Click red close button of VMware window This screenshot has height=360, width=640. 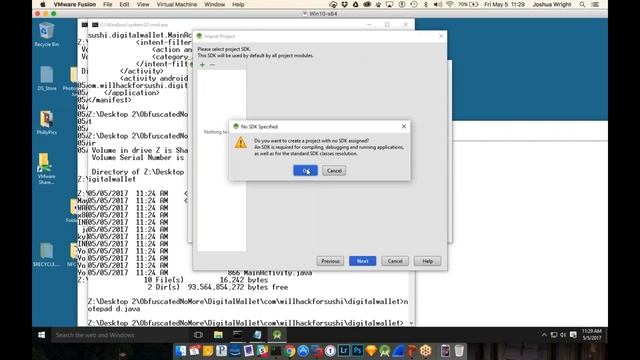pyautogui.click(x=38, y=13)
